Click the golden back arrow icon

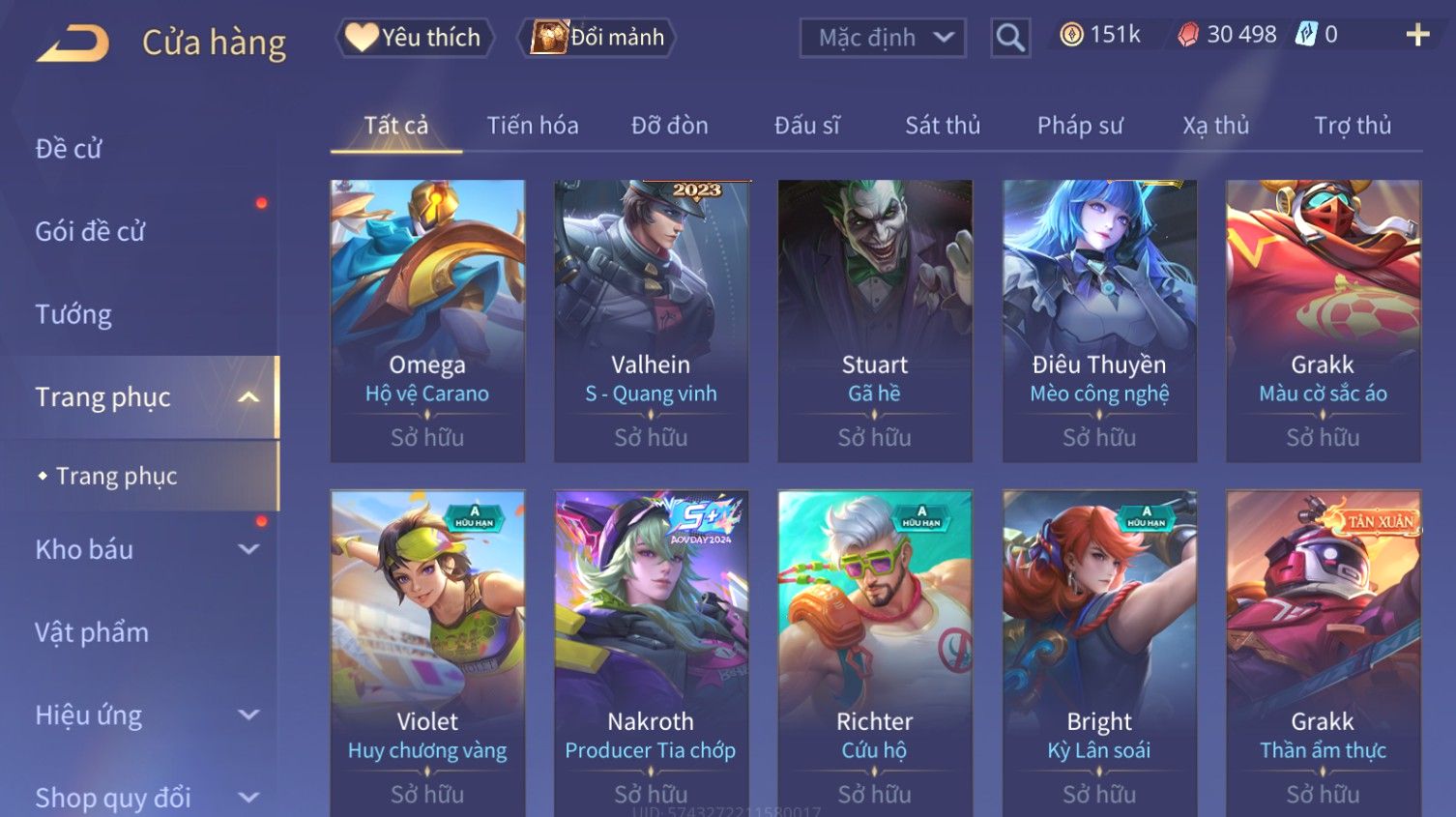73,43
